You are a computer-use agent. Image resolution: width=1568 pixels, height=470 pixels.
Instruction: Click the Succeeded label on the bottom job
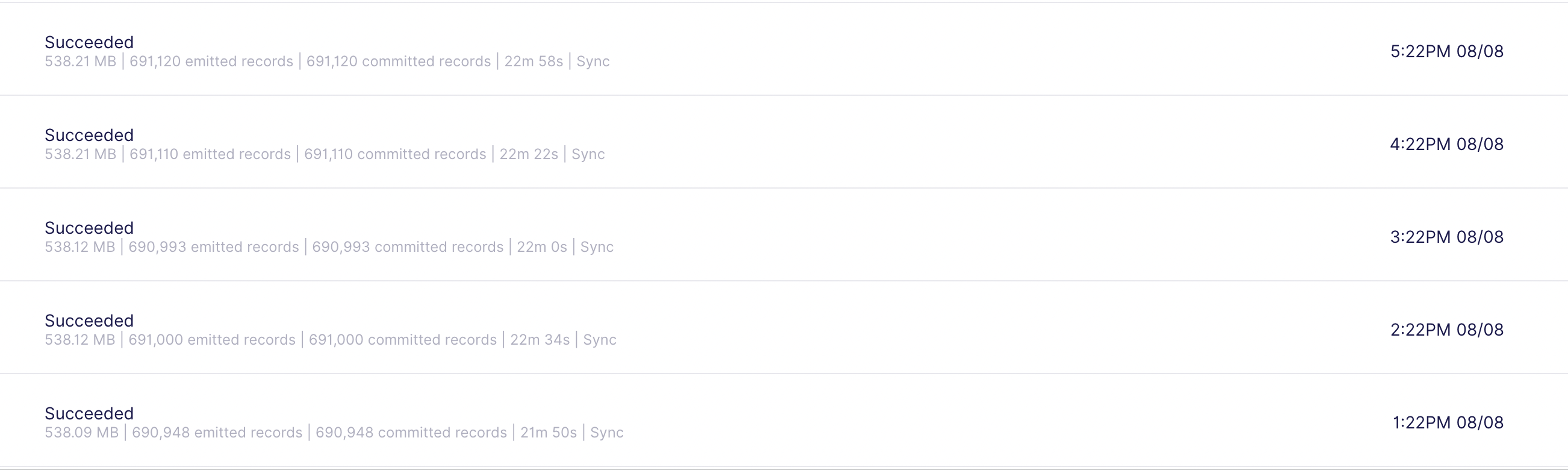point(89,413)
